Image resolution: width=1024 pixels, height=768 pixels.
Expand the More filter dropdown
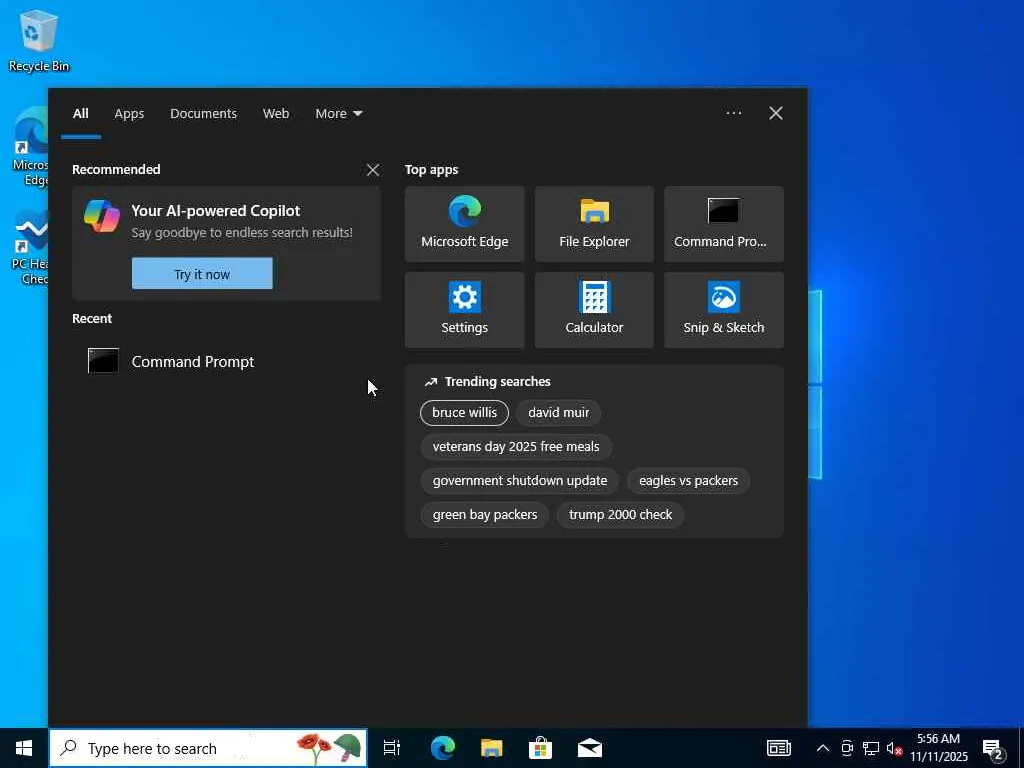point(338,114)
